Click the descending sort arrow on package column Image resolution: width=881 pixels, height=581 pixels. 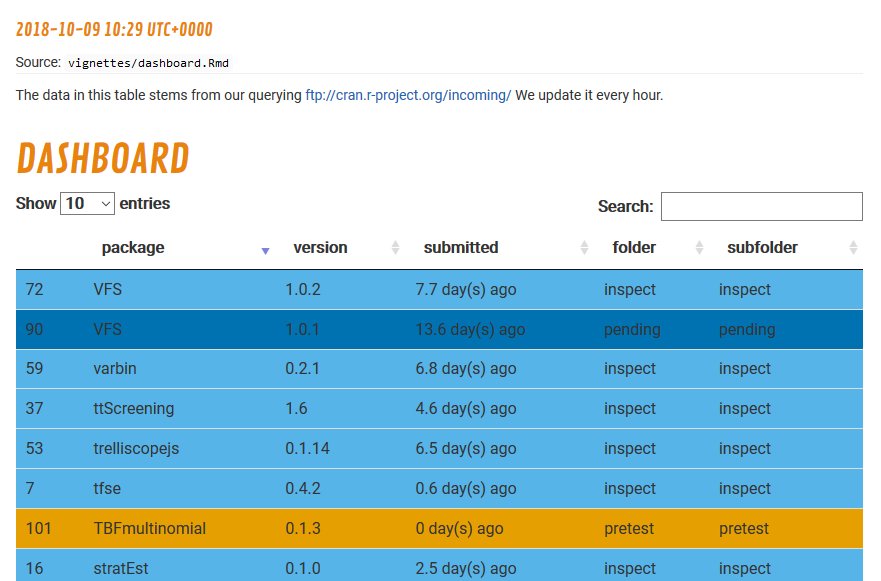266,251
